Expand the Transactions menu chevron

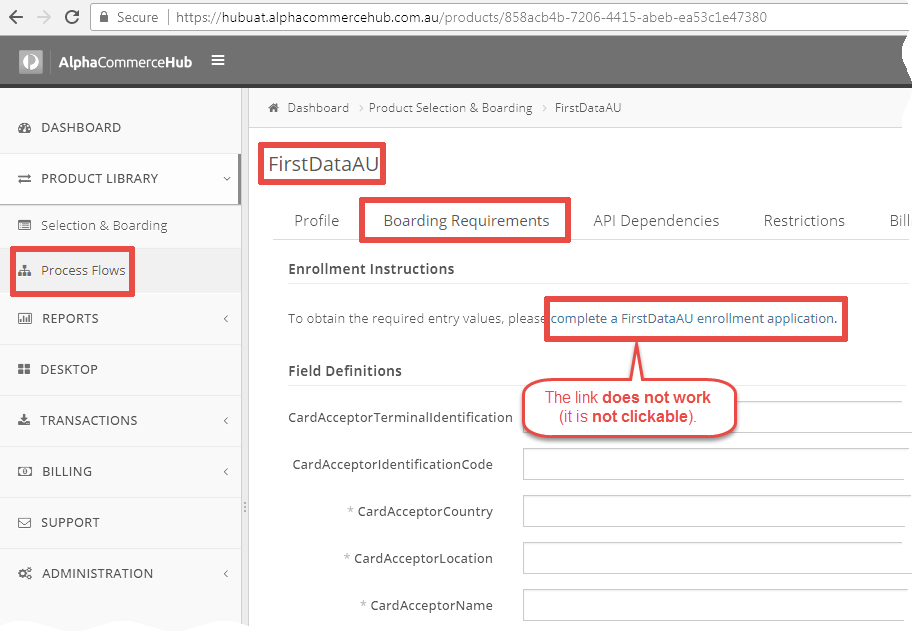(226, 421)
